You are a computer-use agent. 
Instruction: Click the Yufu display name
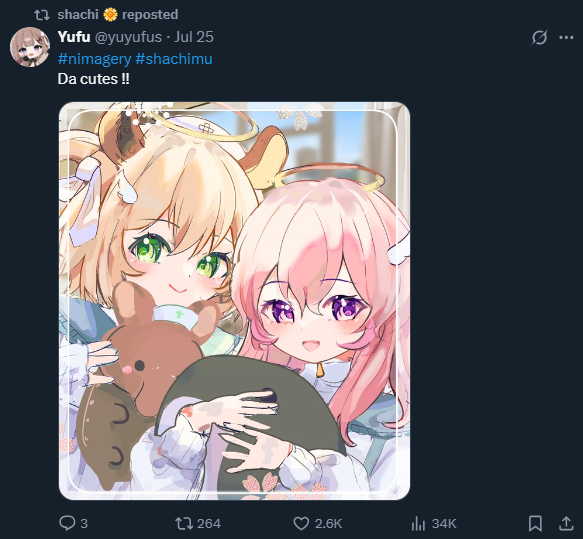click(74, 37)
